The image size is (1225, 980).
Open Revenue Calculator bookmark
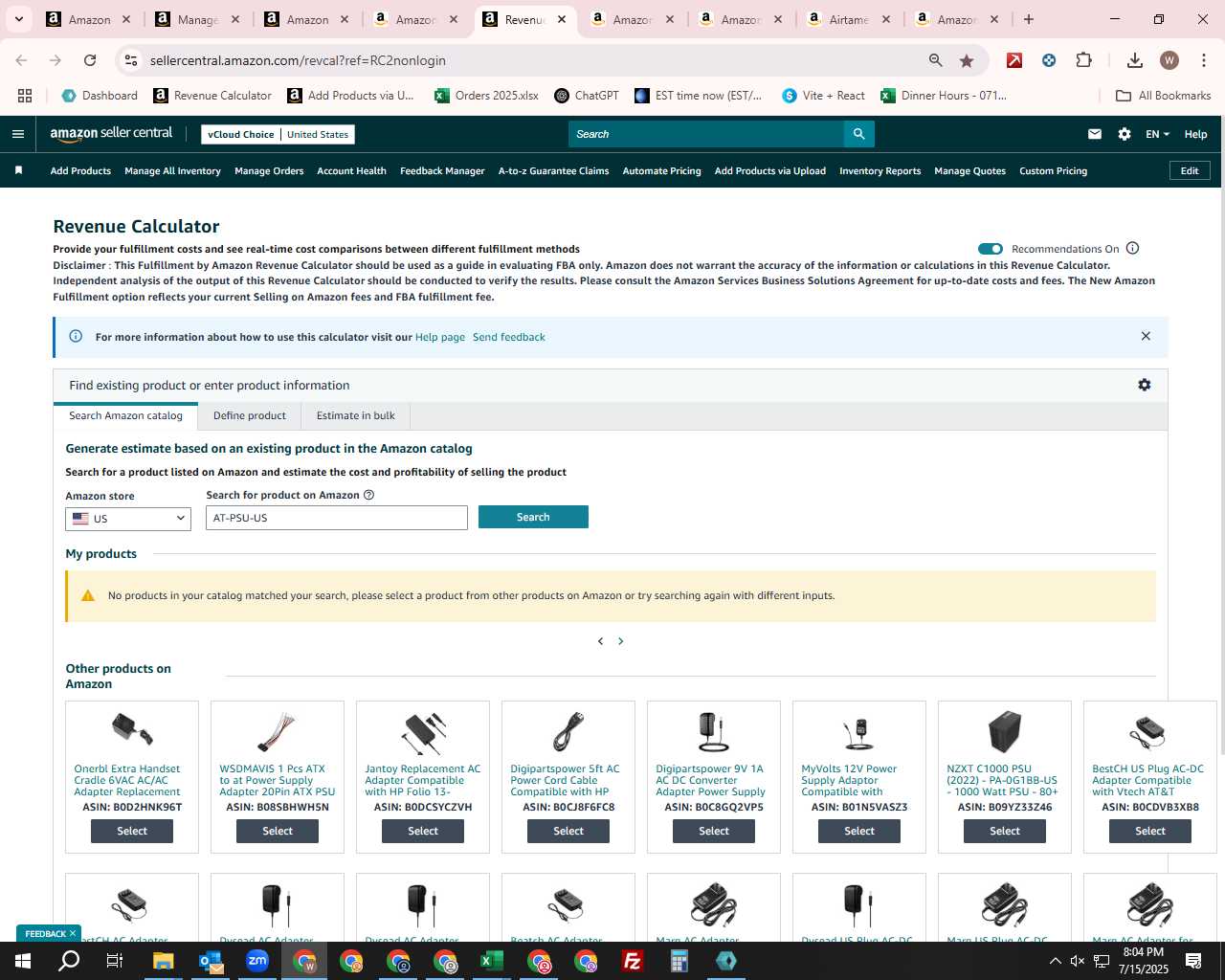pyautogui.click(x=212, y=96)
